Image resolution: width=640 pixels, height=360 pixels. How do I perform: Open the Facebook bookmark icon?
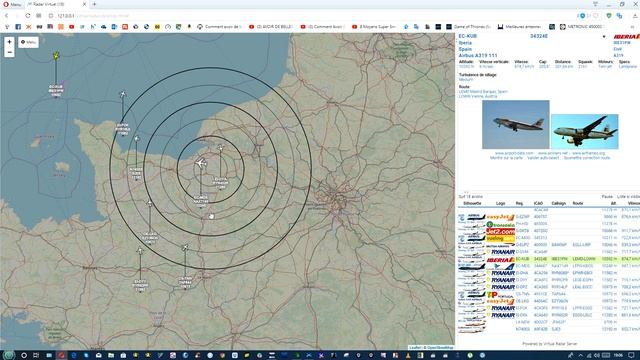pyautogui.click(x=18, y=27)
